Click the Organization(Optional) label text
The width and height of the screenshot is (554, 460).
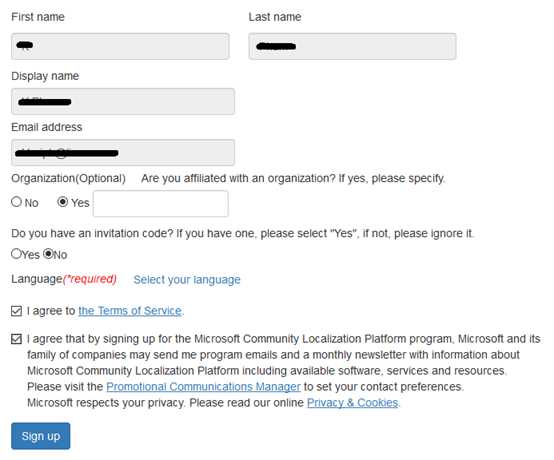(69, 178)
